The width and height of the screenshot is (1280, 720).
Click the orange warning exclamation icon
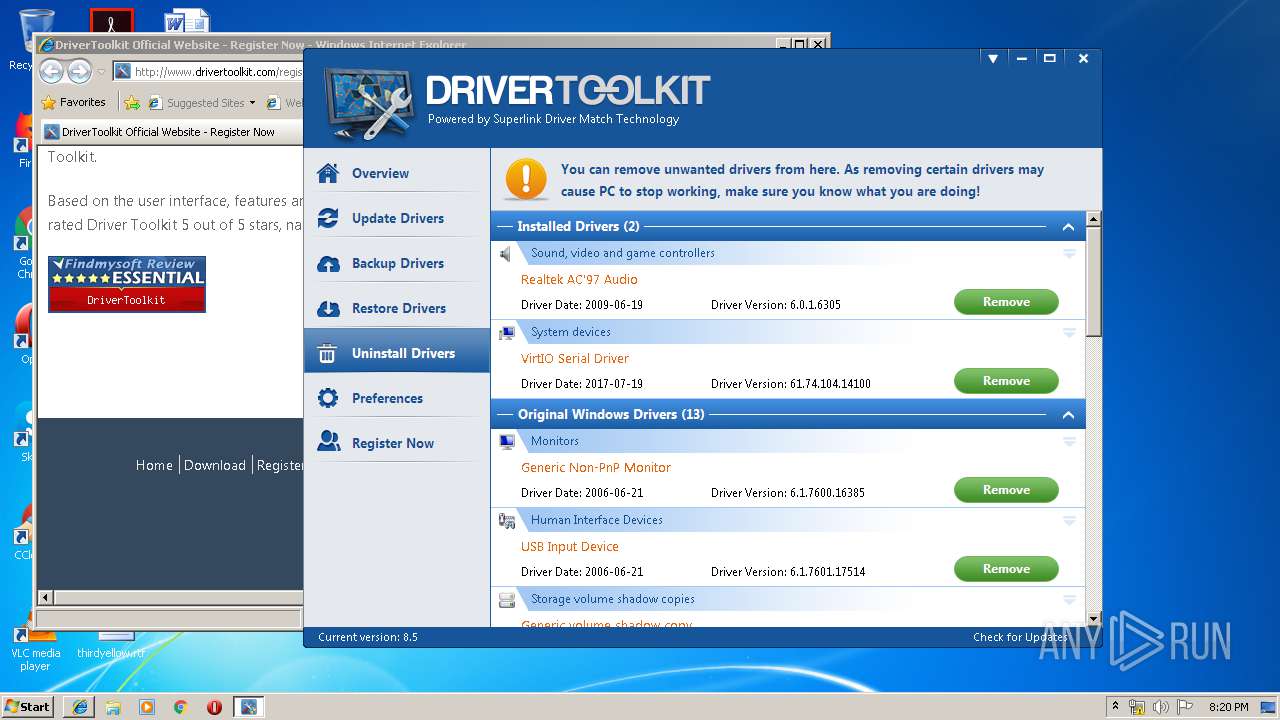tap(526, 178)
